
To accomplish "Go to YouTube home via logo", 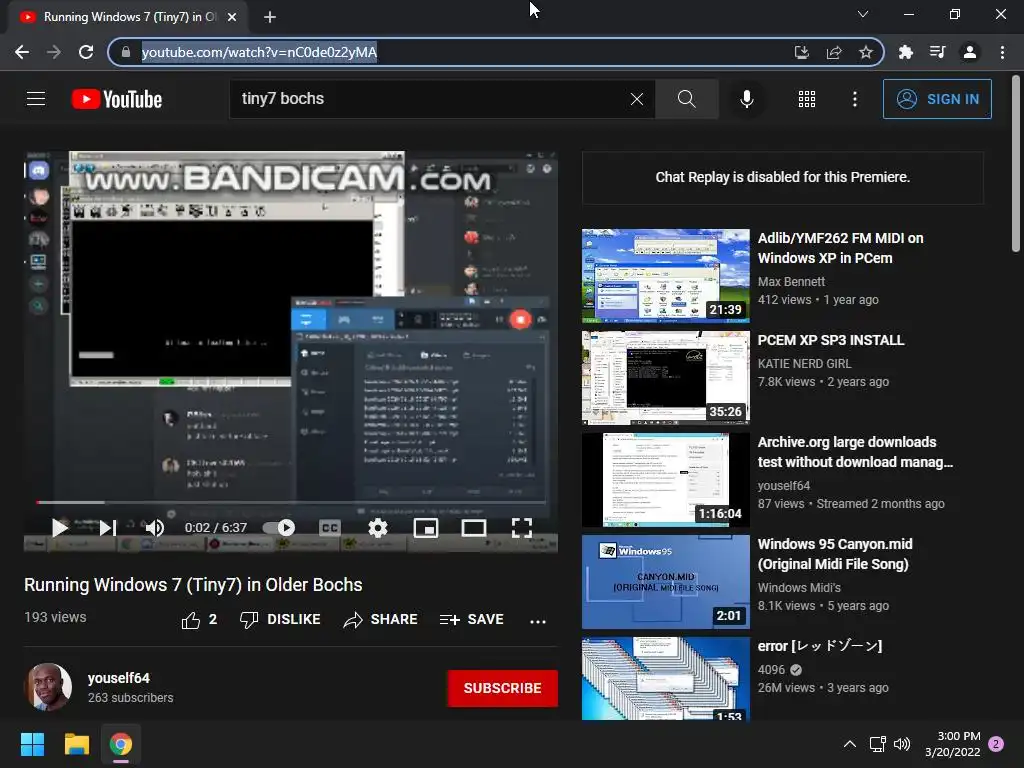I will tap(117, 99).
